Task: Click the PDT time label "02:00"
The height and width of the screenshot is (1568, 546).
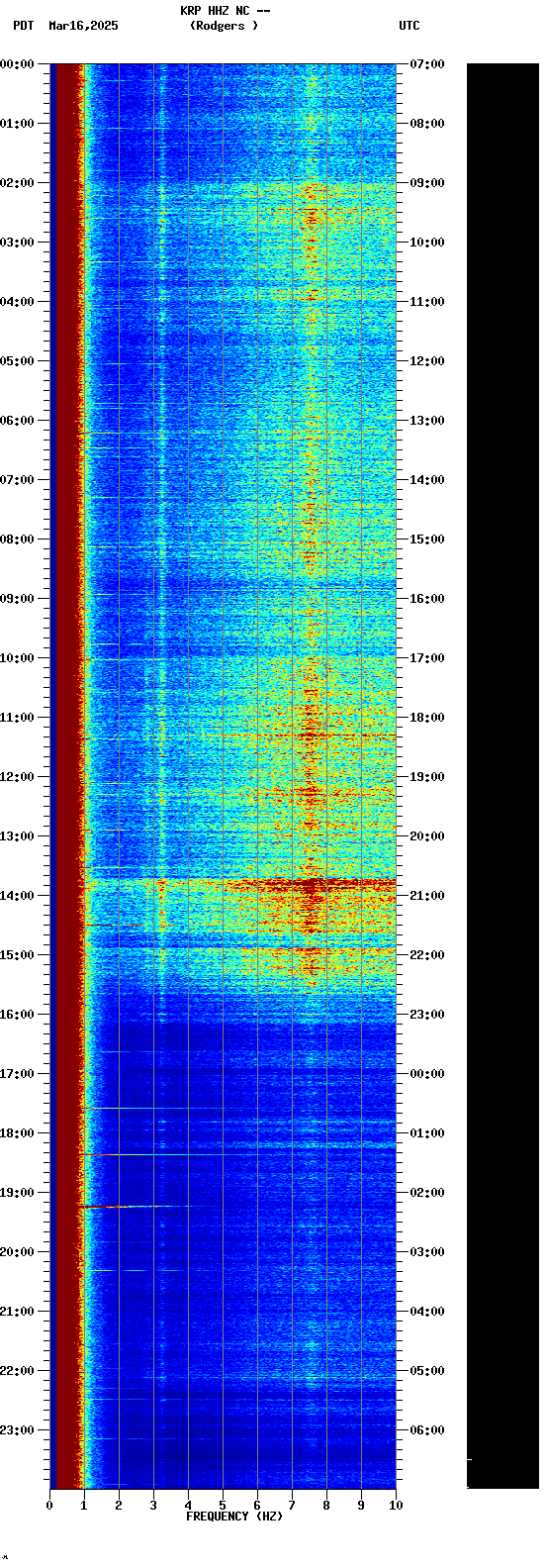Action: [17, 183]
